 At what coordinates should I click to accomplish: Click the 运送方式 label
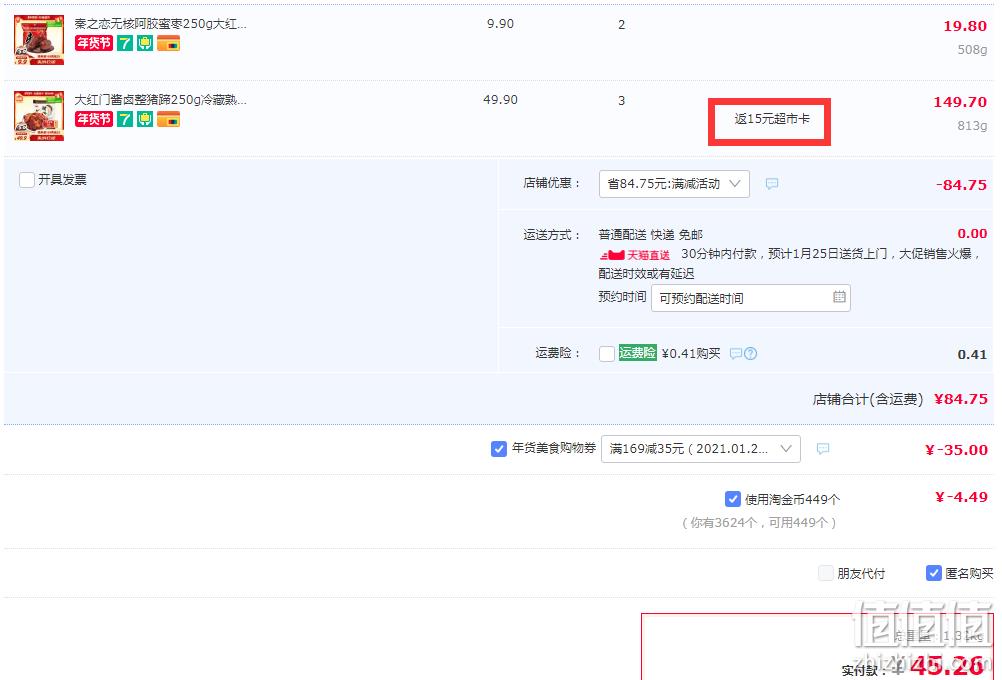(x=552, y=235)
